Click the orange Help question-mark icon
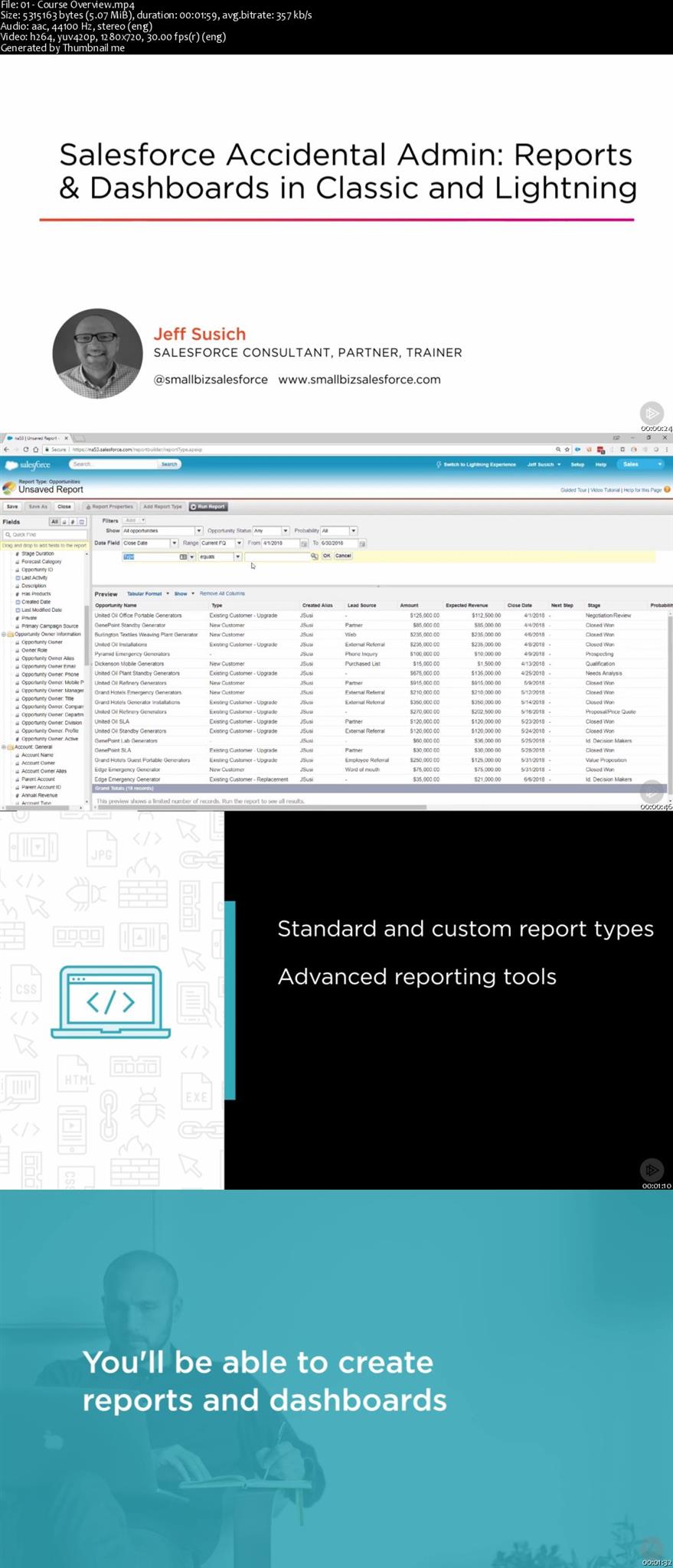The width and height of the screenshot is (673, 1568). click(x=667, y=489)
